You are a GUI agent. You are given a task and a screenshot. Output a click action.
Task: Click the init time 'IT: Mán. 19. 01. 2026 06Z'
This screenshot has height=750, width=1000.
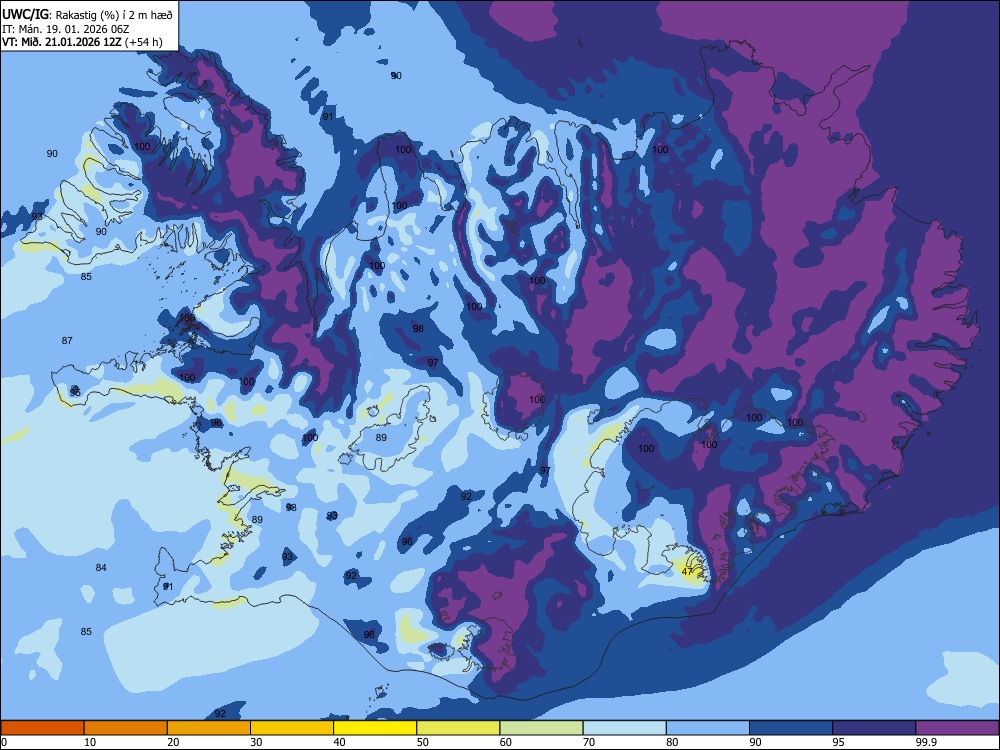[x=66, y=29]
